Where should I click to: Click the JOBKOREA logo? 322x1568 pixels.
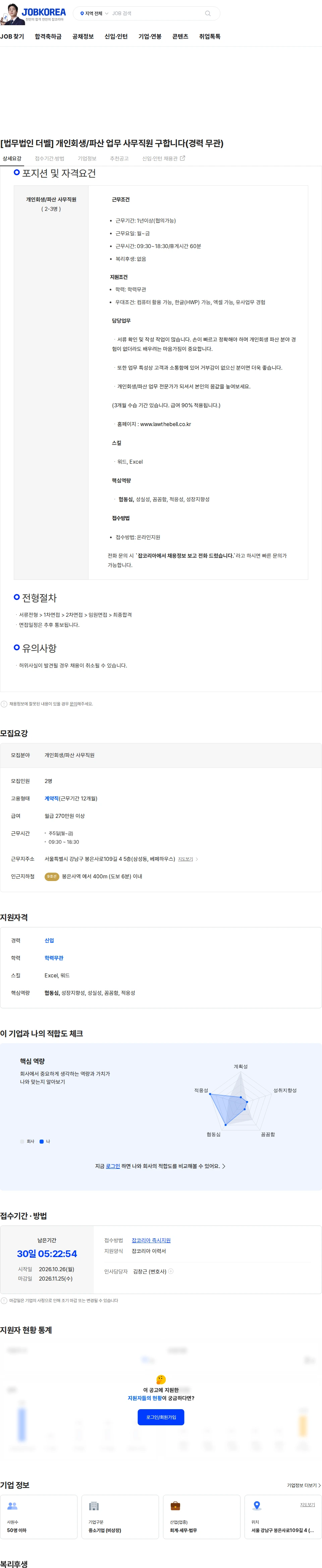coord(44,12)
